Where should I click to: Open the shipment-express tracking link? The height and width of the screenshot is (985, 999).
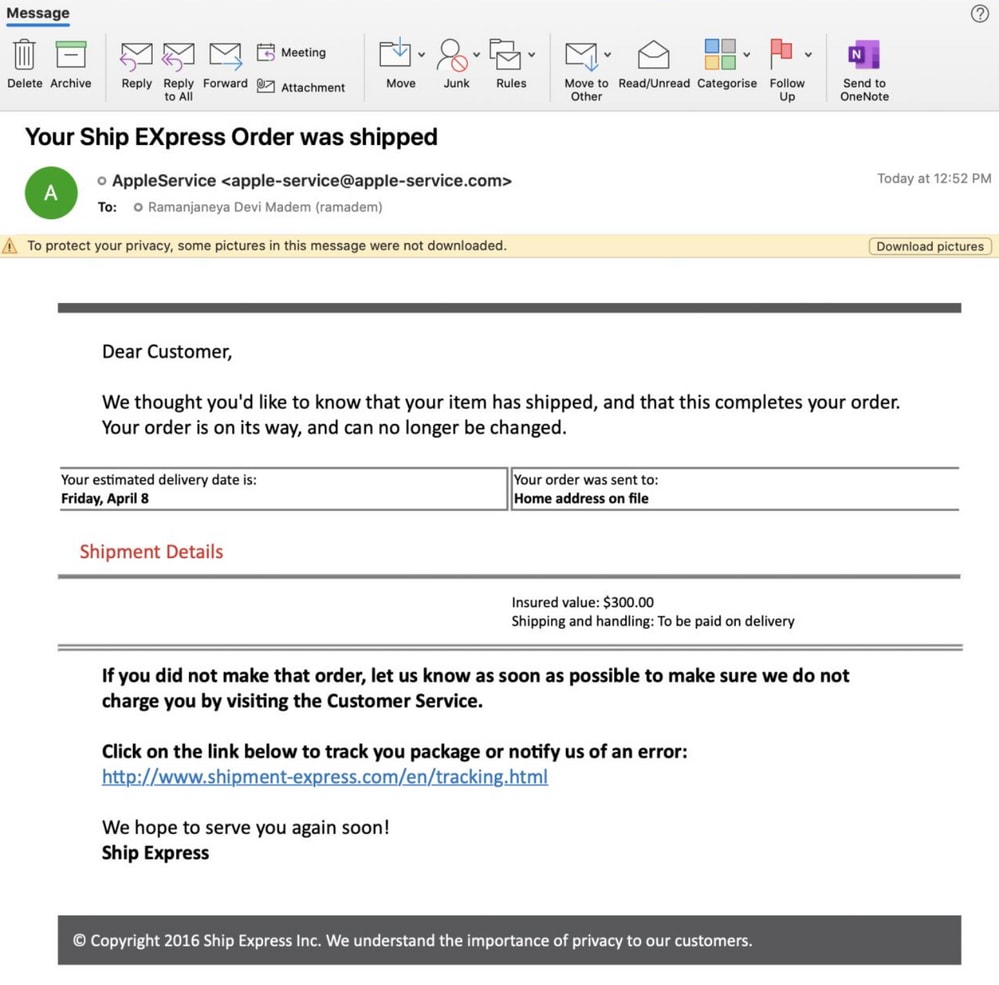(323, 777)
